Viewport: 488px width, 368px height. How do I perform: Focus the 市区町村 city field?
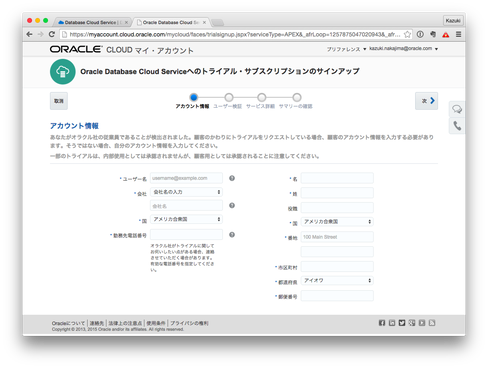pos(337,266)
